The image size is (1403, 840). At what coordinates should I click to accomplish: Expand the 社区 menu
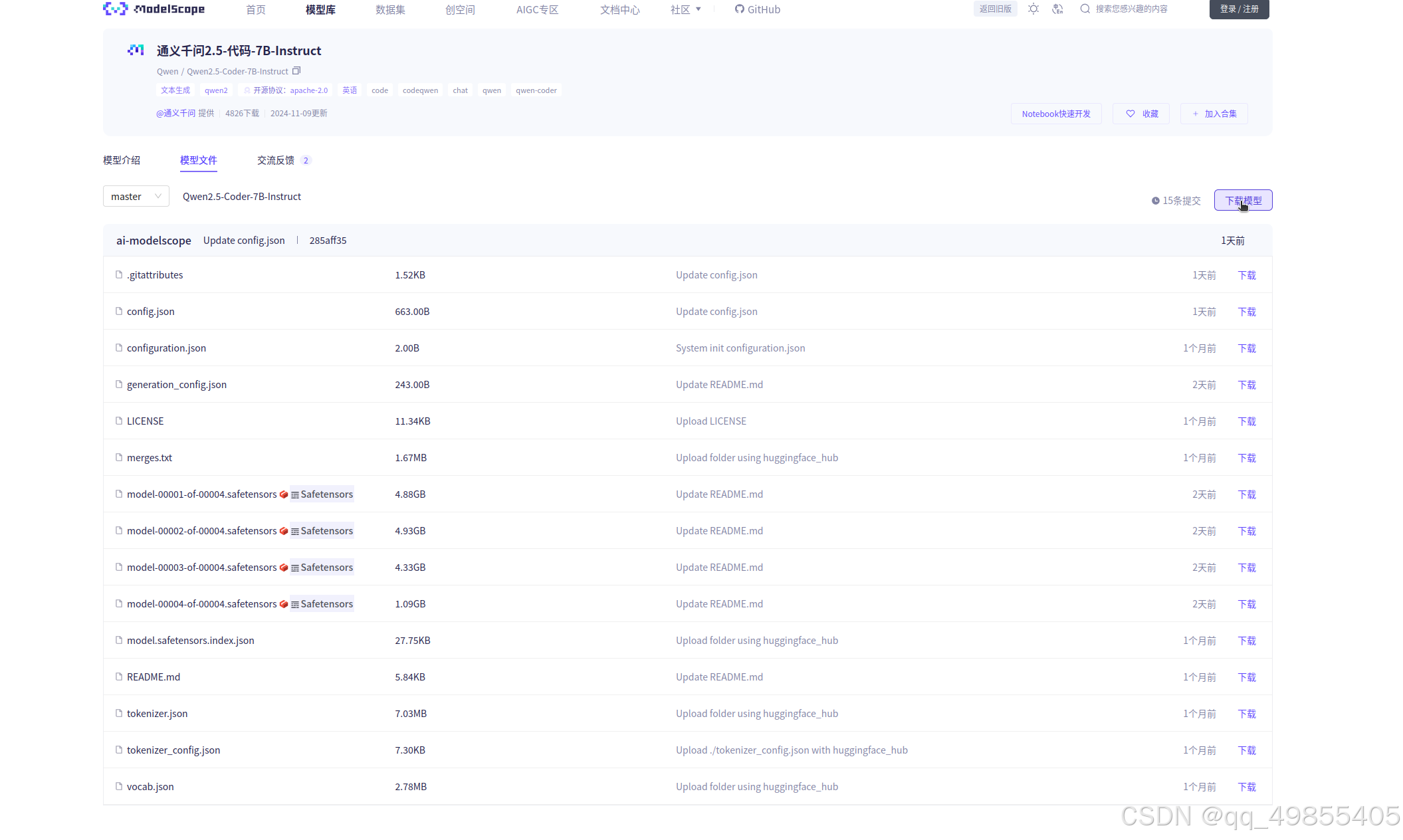(686, 9)
